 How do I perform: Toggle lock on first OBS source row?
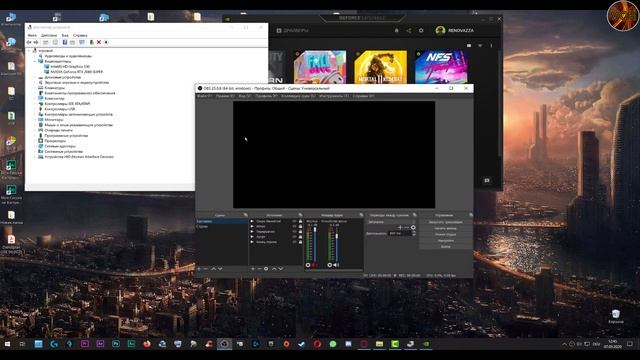point(300,221)
